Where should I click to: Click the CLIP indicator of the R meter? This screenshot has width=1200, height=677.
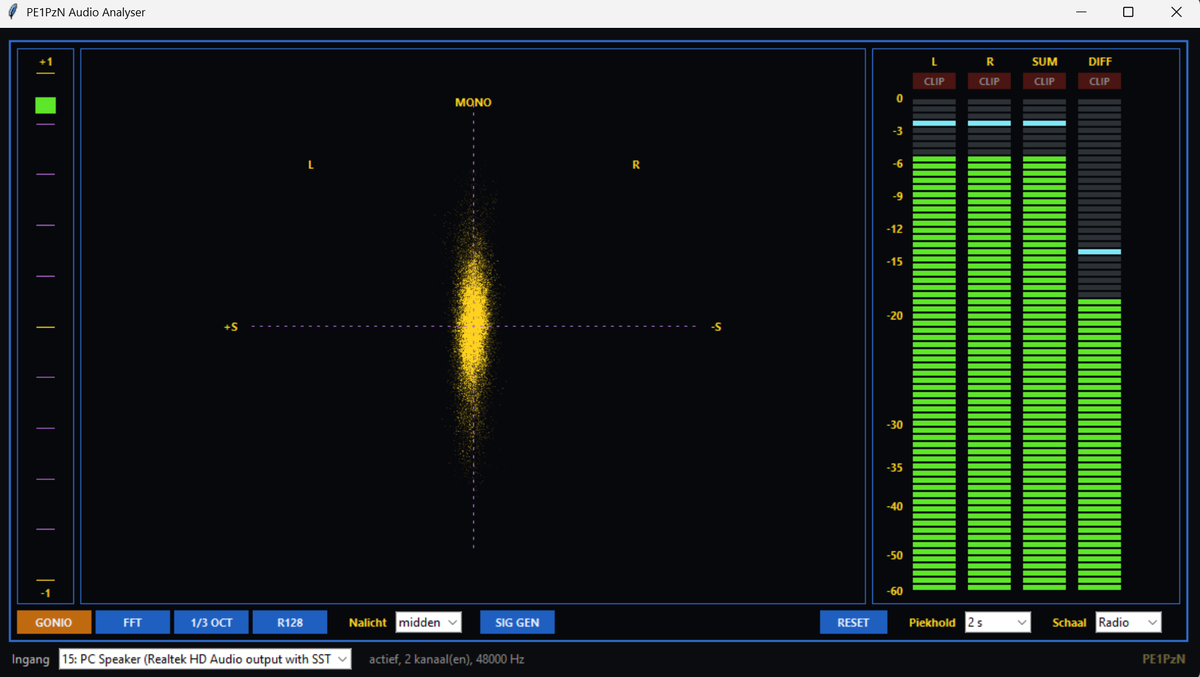989,81
